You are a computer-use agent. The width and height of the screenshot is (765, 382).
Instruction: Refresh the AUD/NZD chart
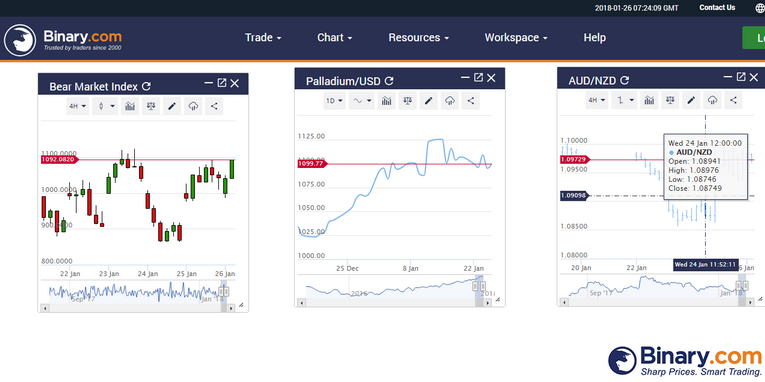pos(624,80)
